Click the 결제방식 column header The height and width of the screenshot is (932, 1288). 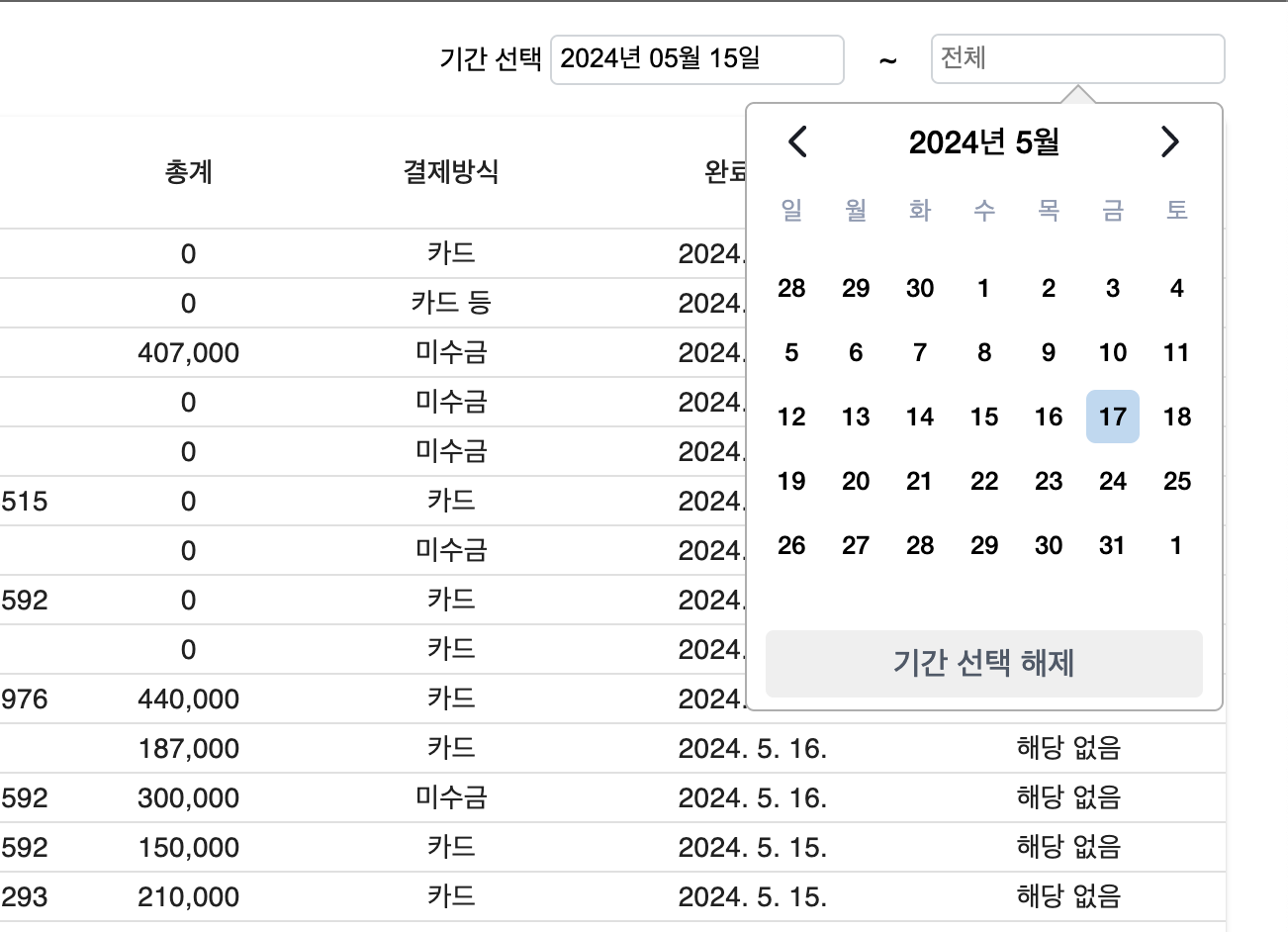point(450,172)
